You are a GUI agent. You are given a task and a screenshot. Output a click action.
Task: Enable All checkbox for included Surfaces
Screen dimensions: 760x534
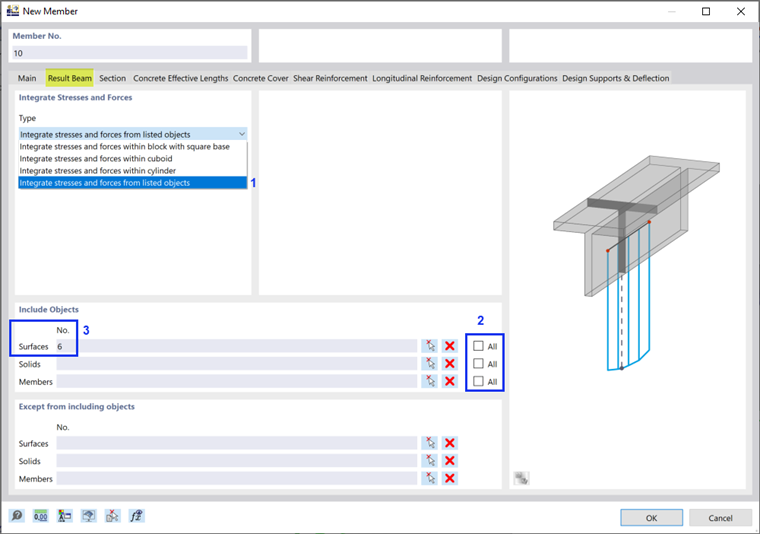click(478, 346)
